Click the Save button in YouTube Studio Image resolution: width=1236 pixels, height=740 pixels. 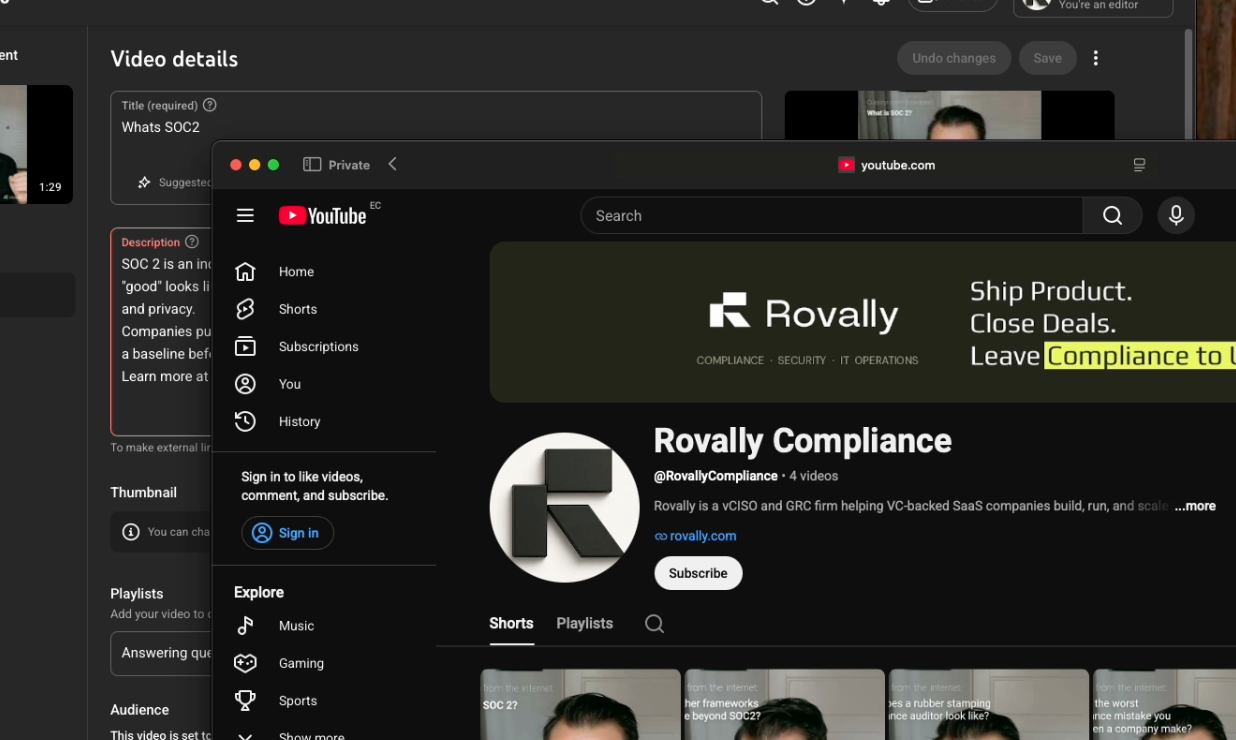pyautogui.click(x=1048, y=58)
